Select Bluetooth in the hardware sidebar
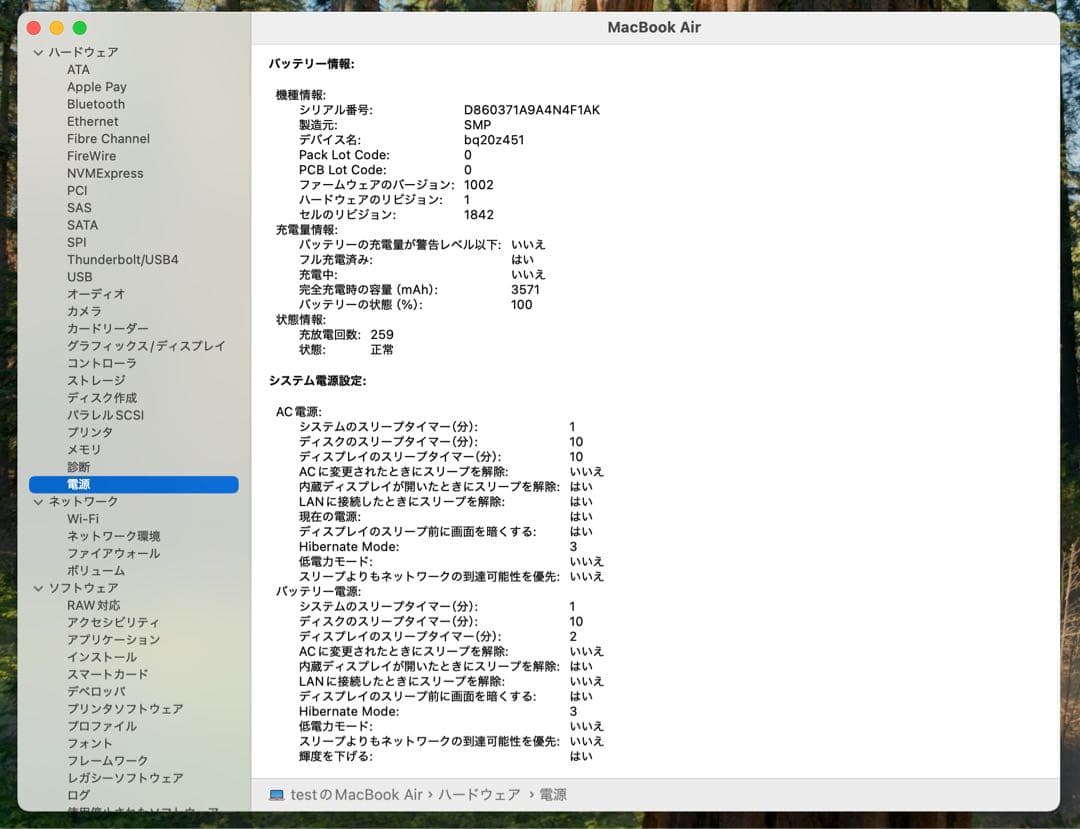The height and width of the screenshot is (829, 1080). tap(95, 104)
